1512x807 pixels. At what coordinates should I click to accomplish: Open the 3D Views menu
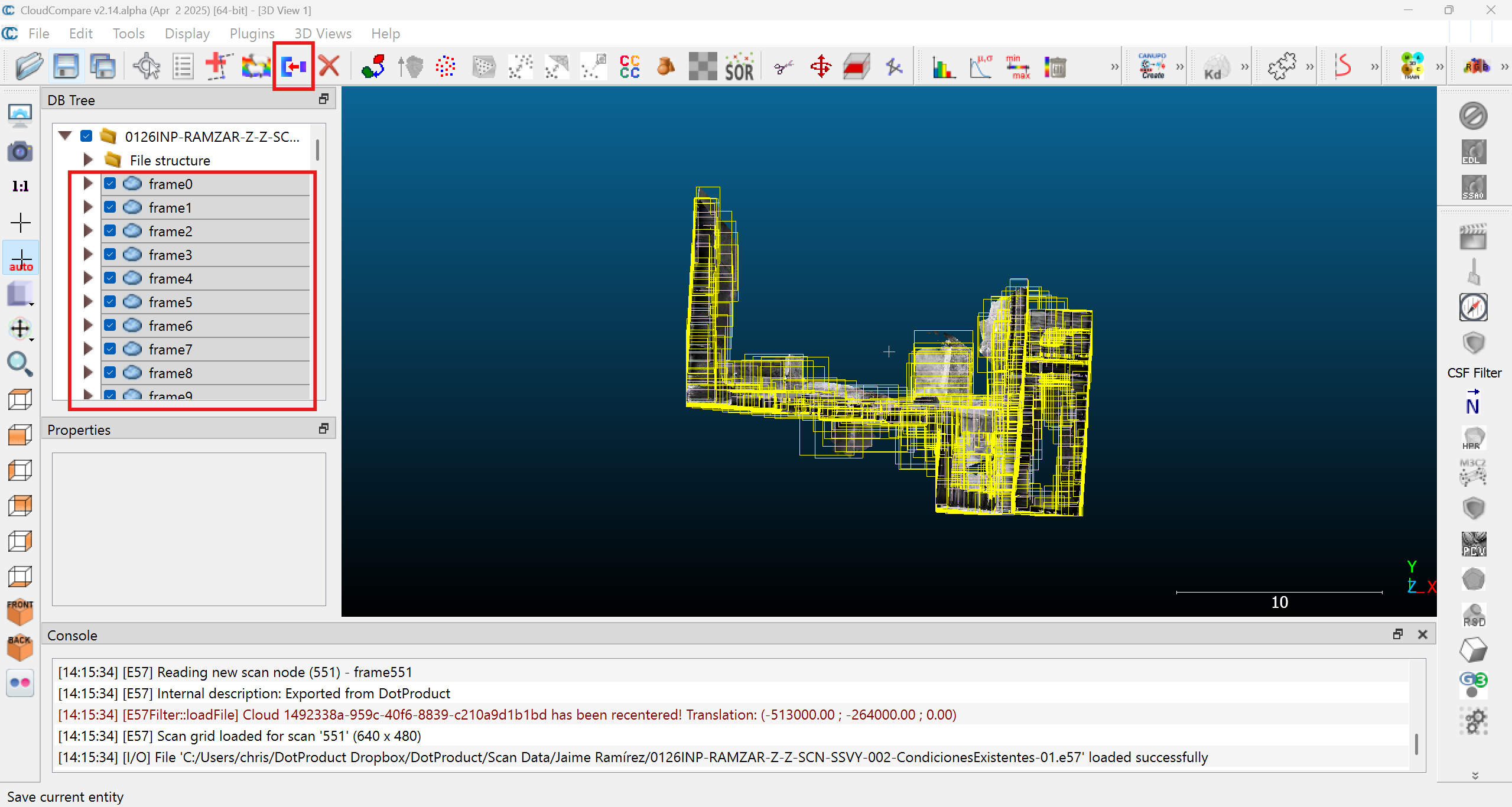[323, 34]
